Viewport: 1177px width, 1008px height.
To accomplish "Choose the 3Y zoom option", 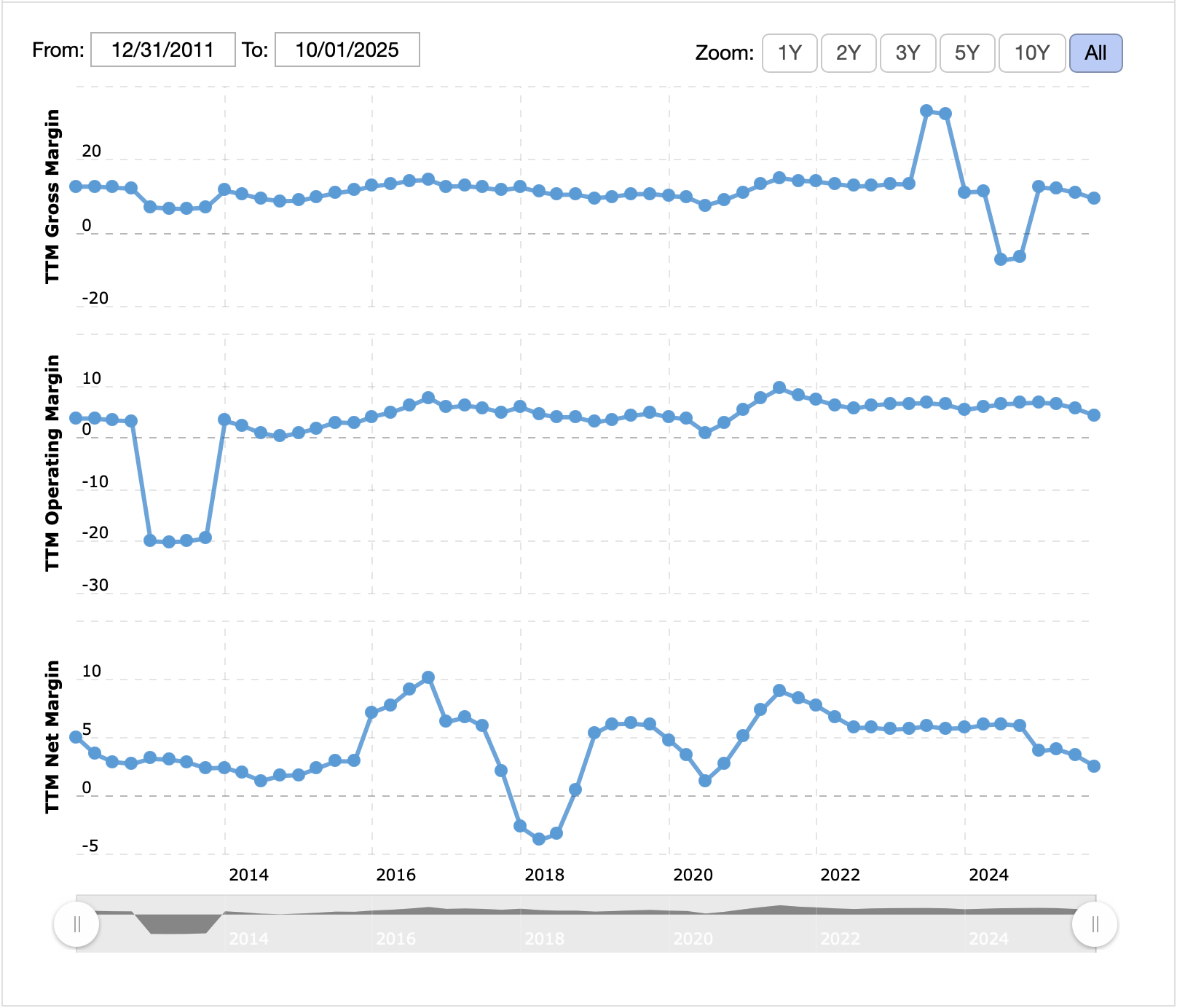I will click(908, 53).
